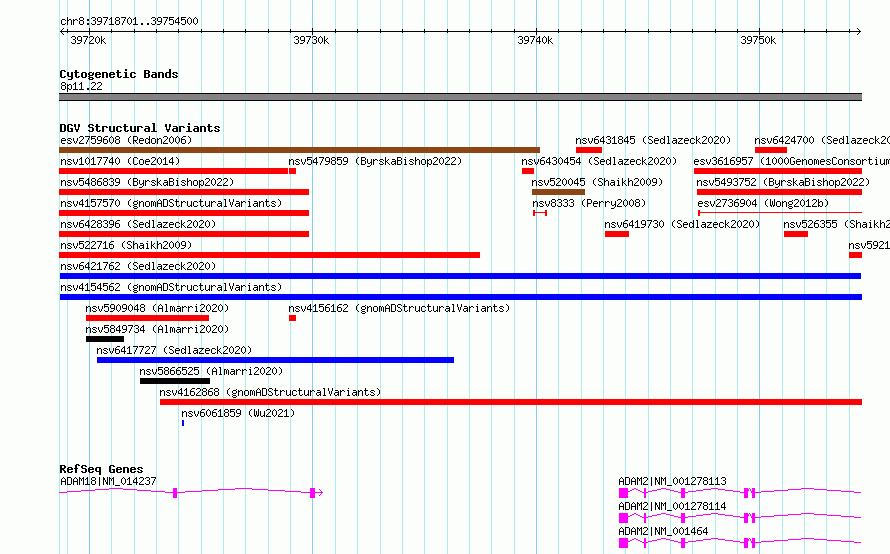Click nsv6428396 (Sedlazeck2020) label
Screen dimensions: 890x554
pos(138,224)
